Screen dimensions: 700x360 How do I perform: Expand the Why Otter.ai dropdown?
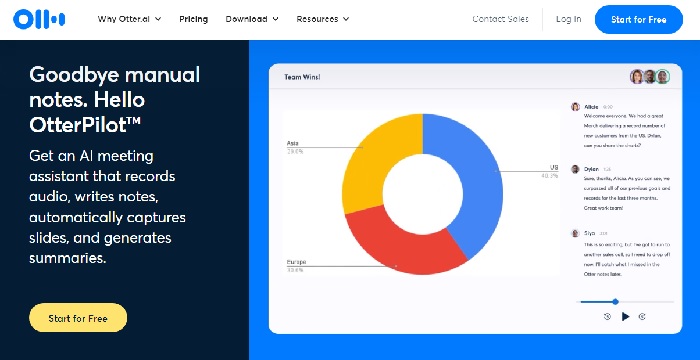click(x=129, y=19)
